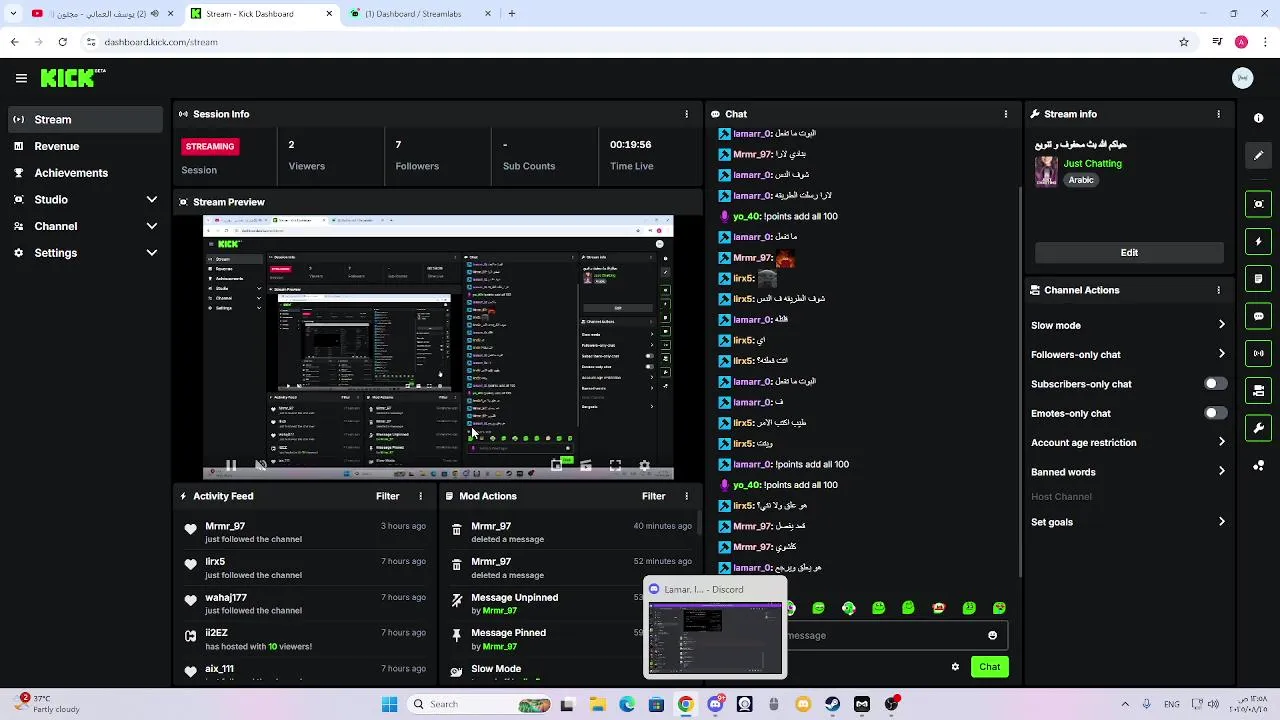Image resolution: width=1280 pixels, height=720 pixels.
Task: Open chat settings gear next to Chat button
Action: coord(955,667)
